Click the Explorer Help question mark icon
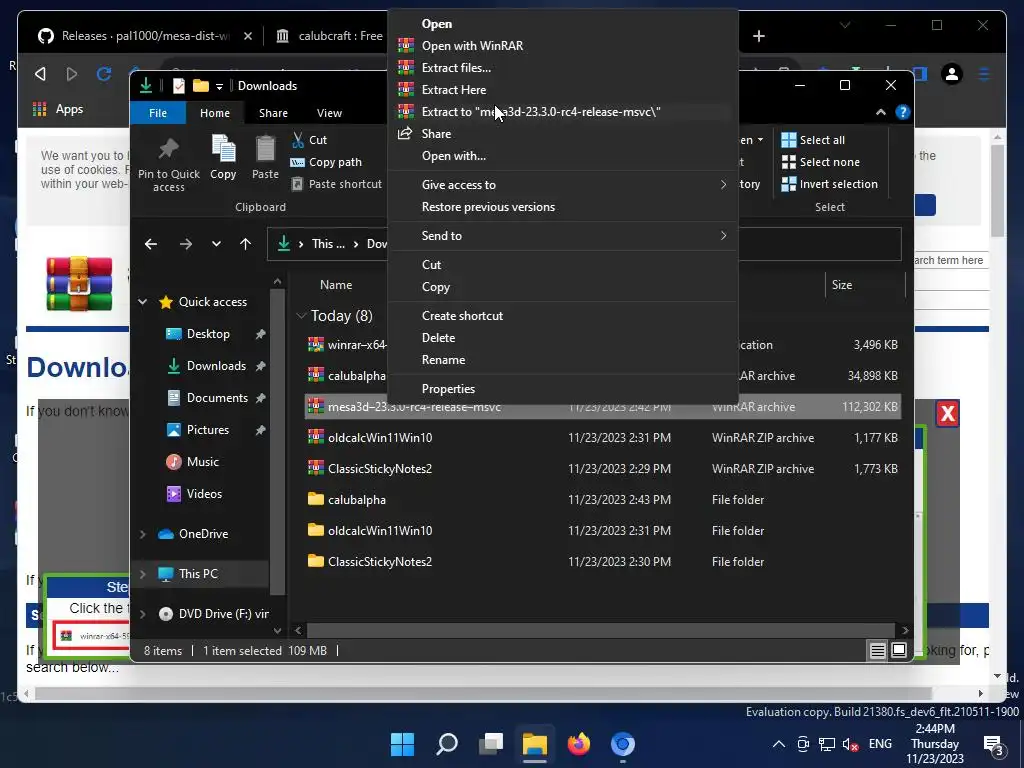Viewport: 1024px width, 768px height. 903,112
